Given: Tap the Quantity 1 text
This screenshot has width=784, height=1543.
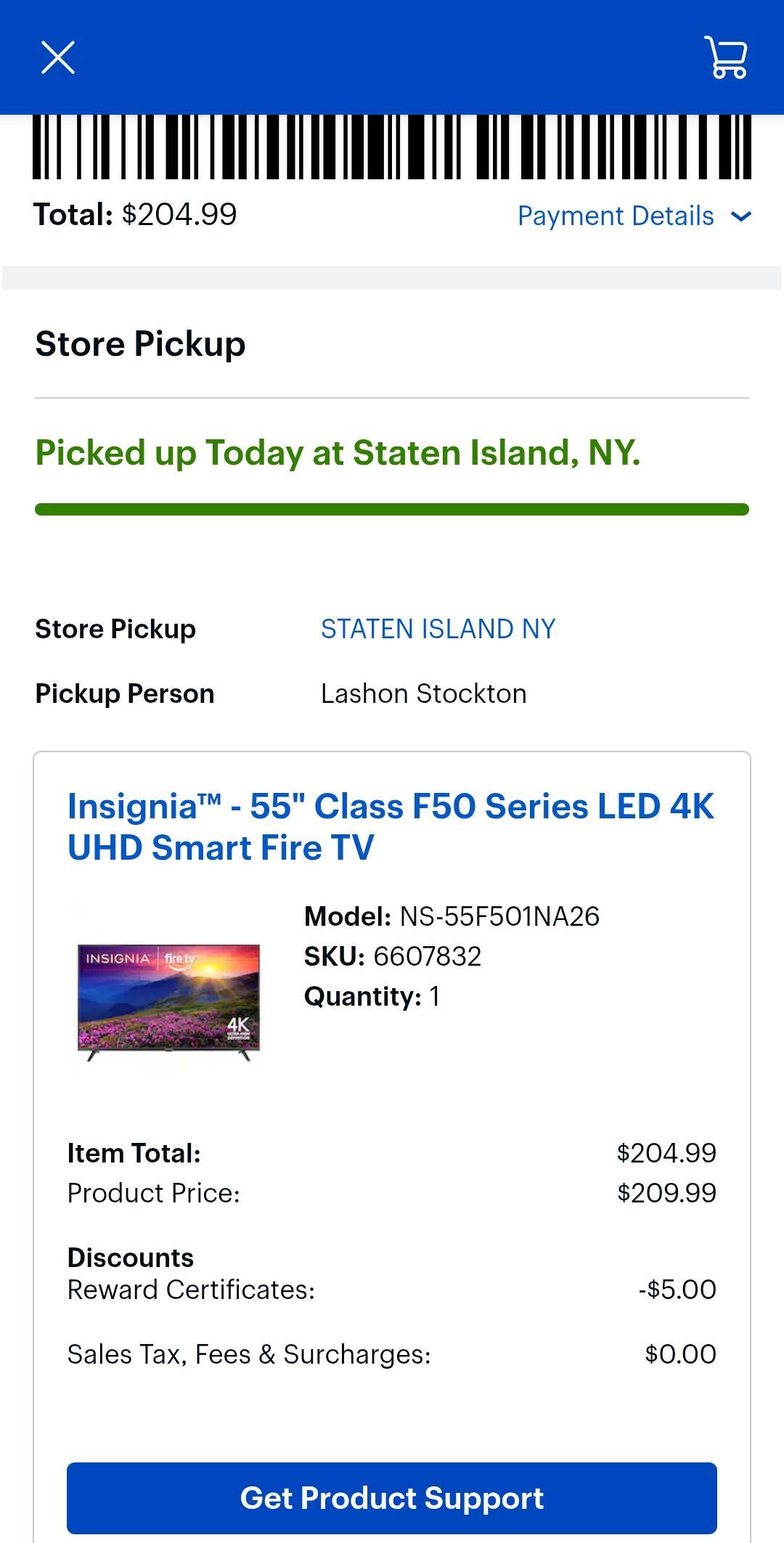Looking at the screenshot, I should point(372,996).
